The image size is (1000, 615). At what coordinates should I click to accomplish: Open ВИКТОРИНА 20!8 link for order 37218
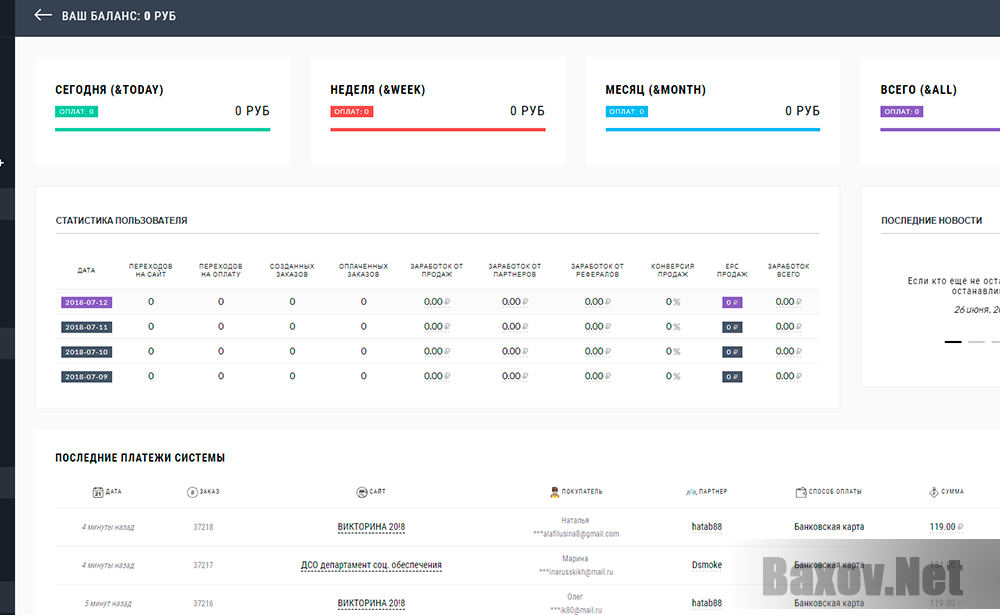(371, 527)
